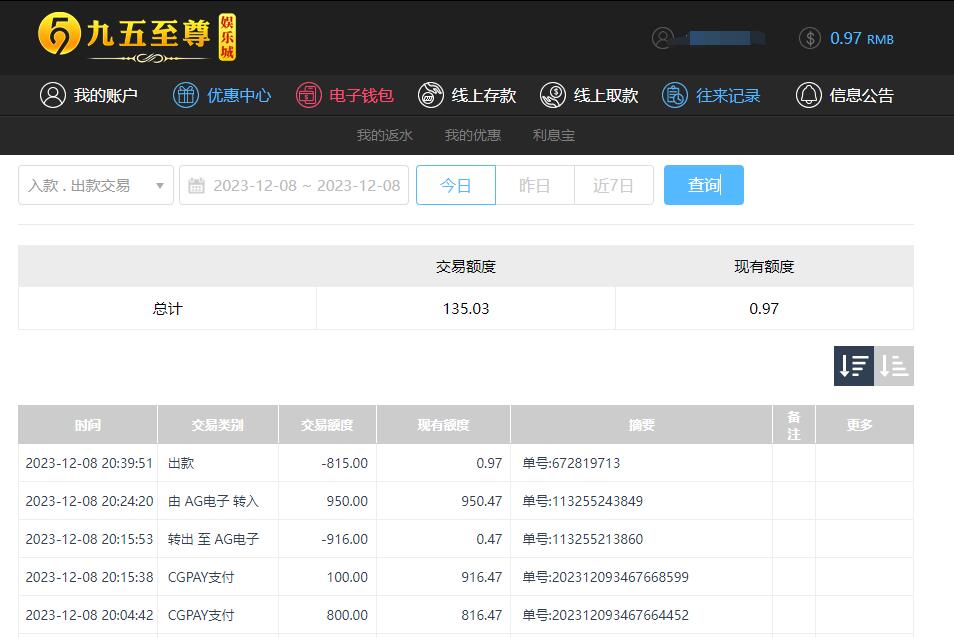Go to 我的返水 sub-tab

pyautogui.click(x=384, y=135)
